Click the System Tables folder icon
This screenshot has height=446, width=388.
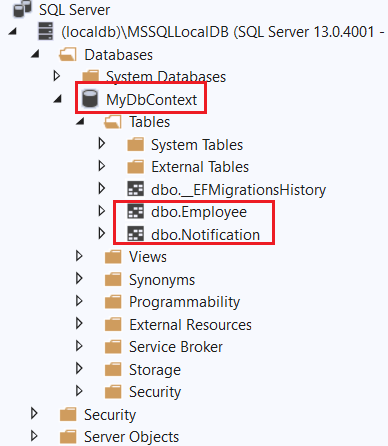pyautogui.click(x=136, y=145)
